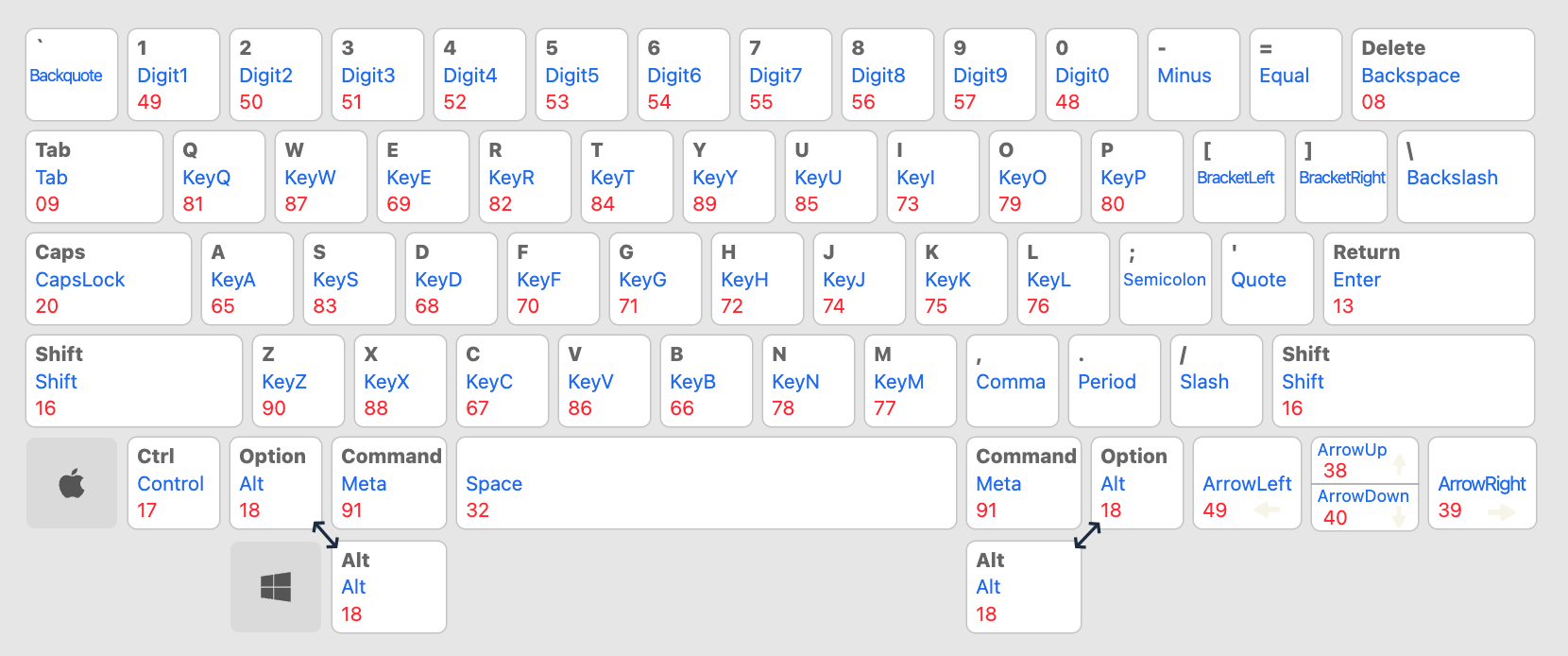
Task: Click the Ctrl Control key
Action: (x=174, y=483)
